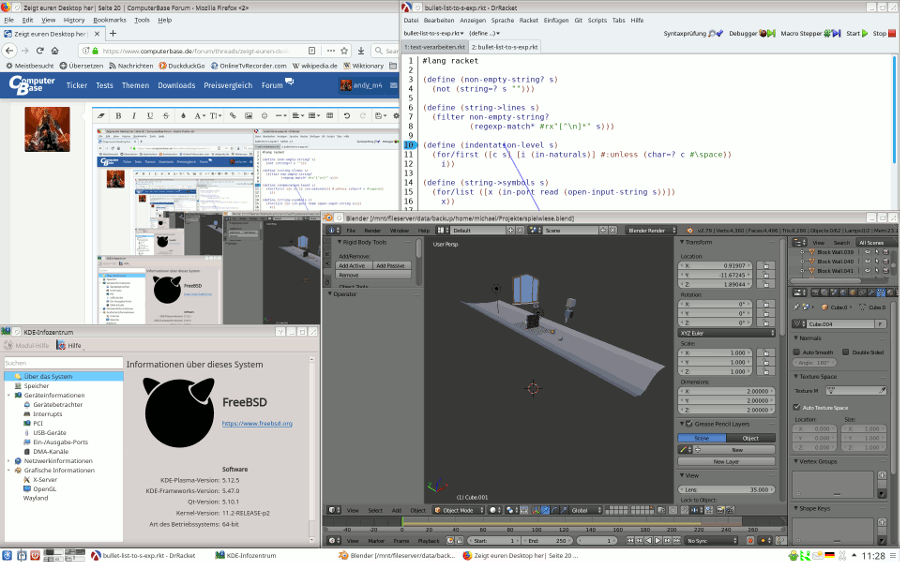Open Firefox downloads arrow icon
This screenshot has width=900, height=562.
[x=361, y=51]
